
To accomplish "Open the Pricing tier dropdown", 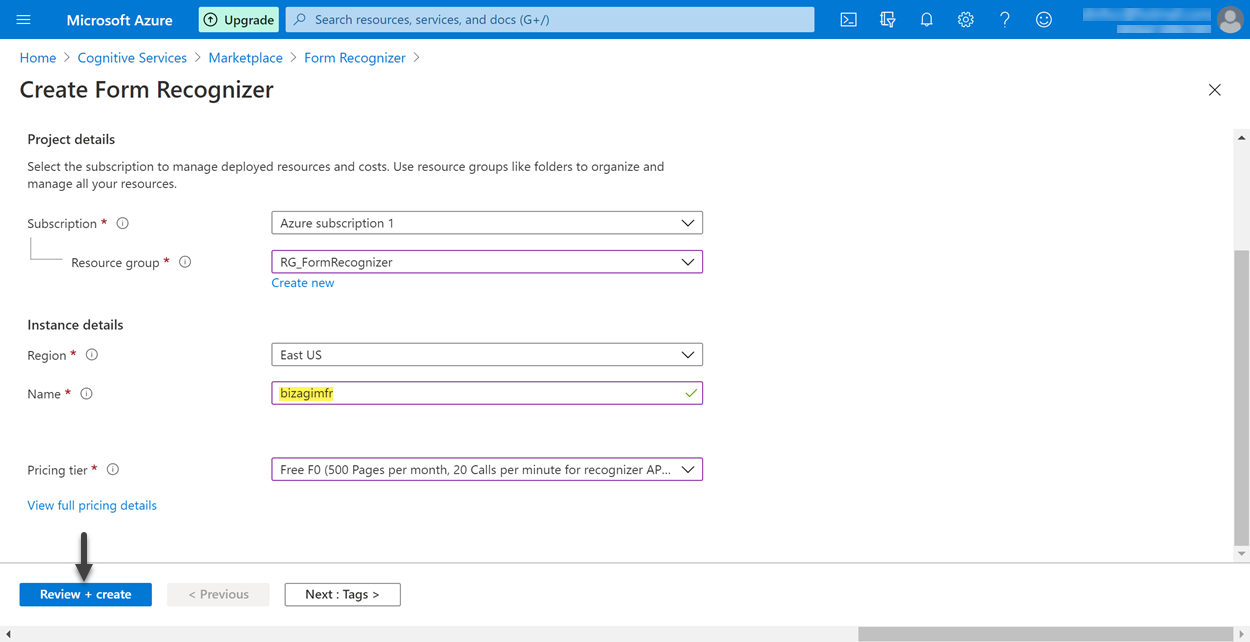I will 487,469.
